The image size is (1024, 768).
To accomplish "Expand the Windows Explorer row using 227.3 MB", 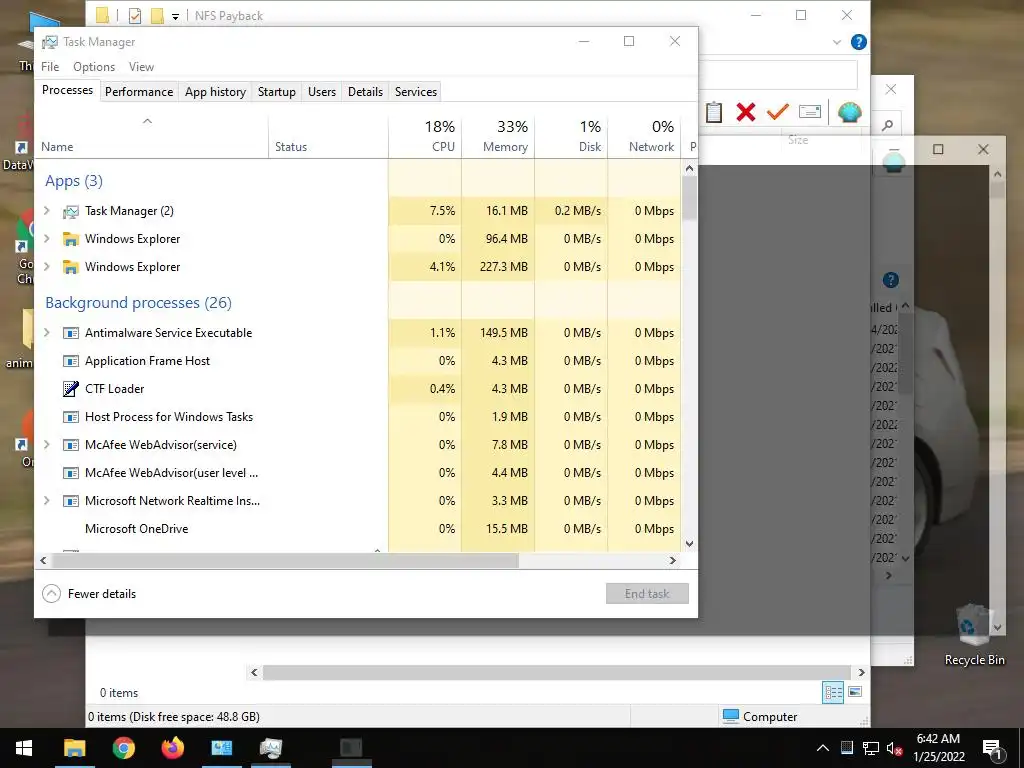I will click(46, 266).
